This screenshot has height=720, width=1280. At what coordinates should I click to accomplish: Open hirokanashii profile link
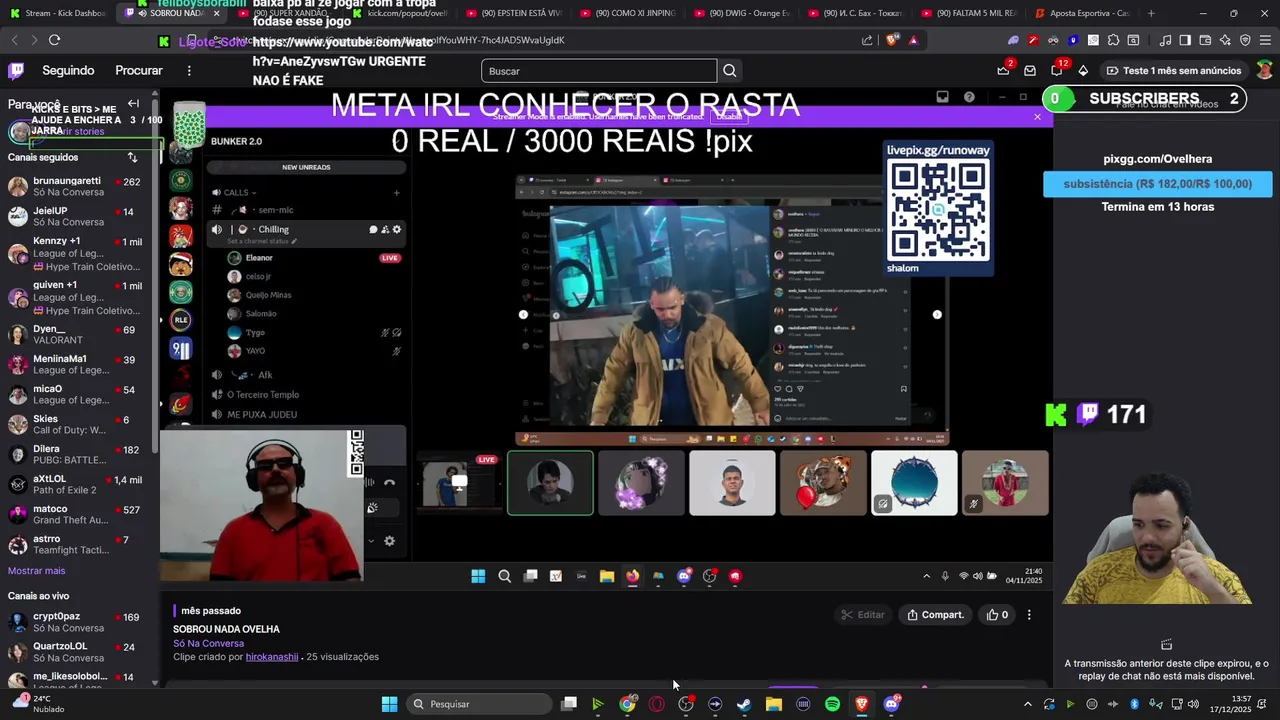point(272,657)
